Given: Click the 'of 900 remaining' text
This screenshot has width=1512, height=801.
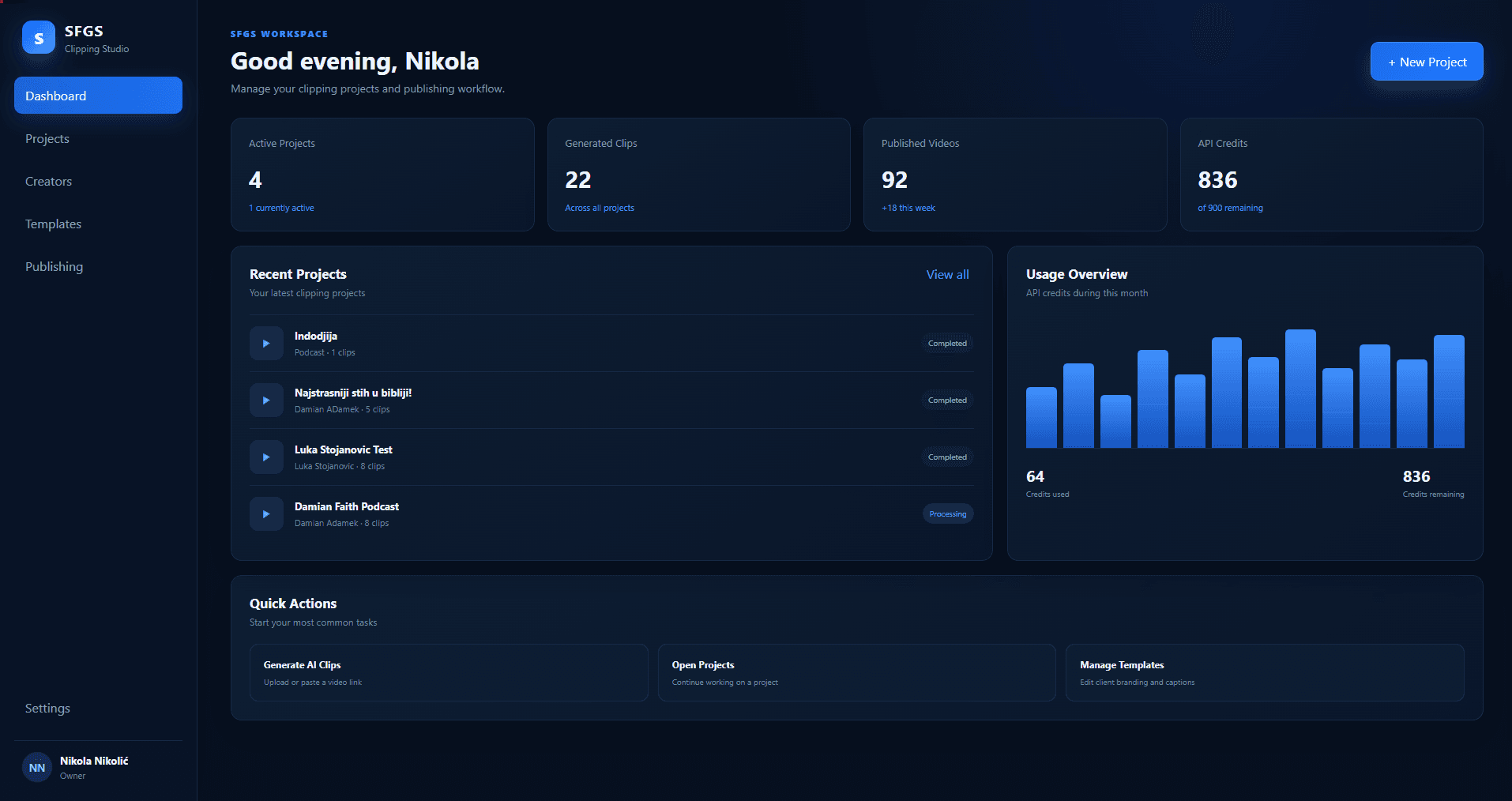Looking at the screenshot, I should (x=1230, y=208).
